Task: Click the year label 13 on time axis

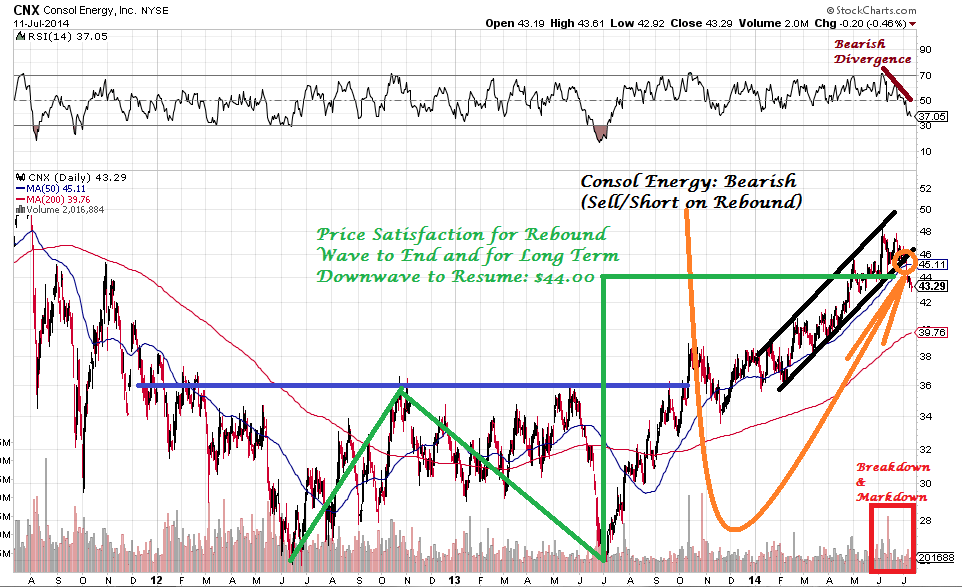Action: pyautogui.click(x=454, y=580)
